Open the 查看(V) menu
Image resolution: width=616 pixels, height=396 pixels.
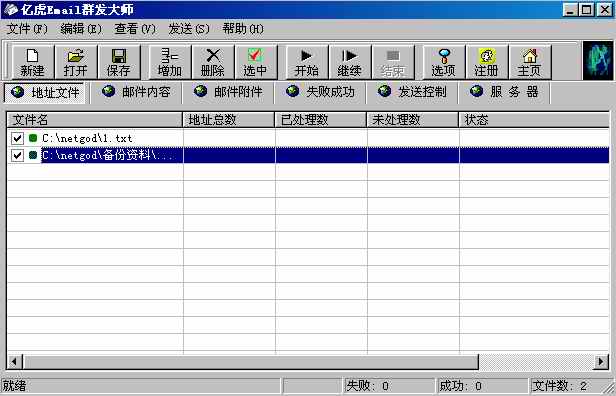(135, 29)
